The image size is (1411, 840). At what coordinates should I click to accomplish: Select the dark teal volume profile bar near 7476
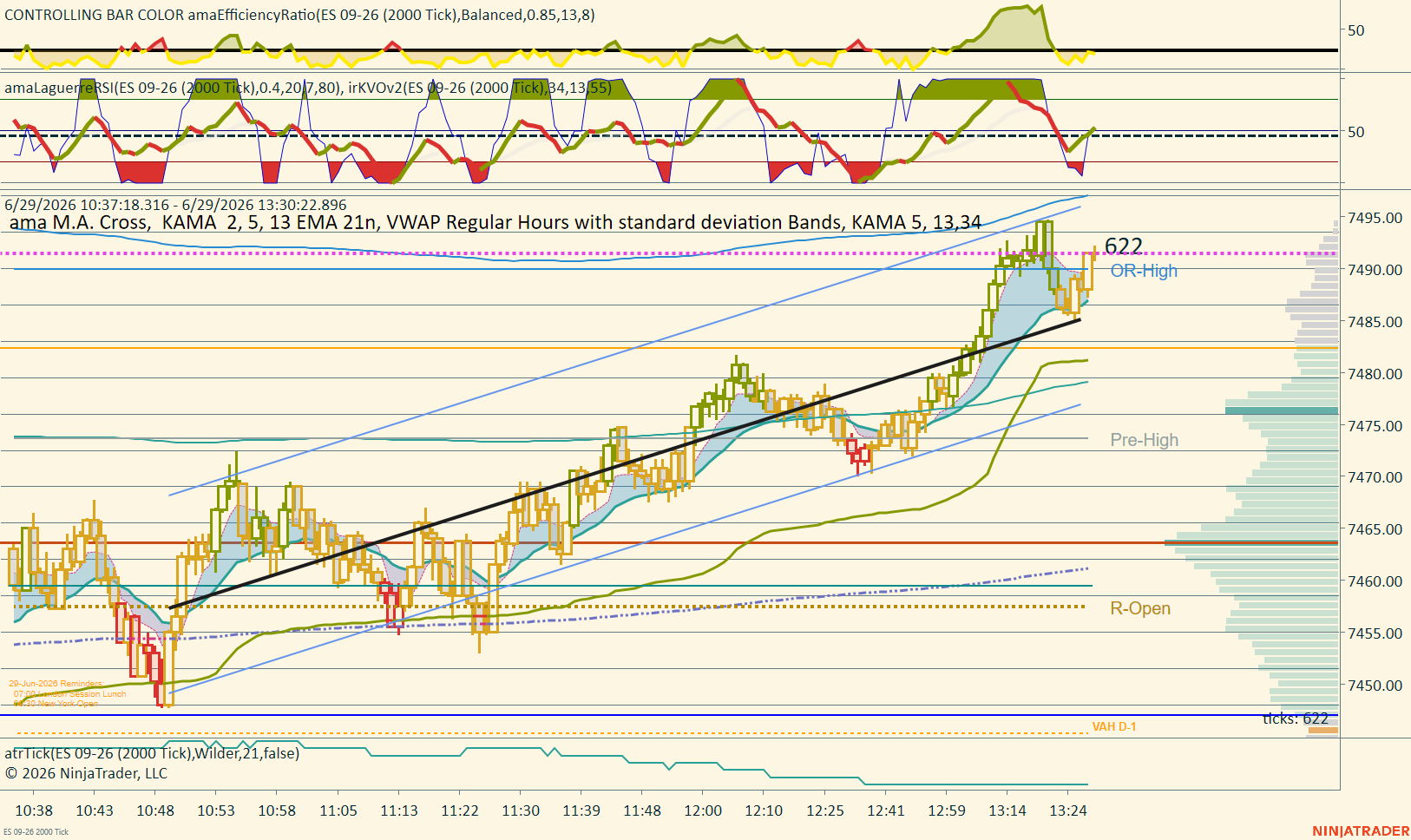(1282, 410)
